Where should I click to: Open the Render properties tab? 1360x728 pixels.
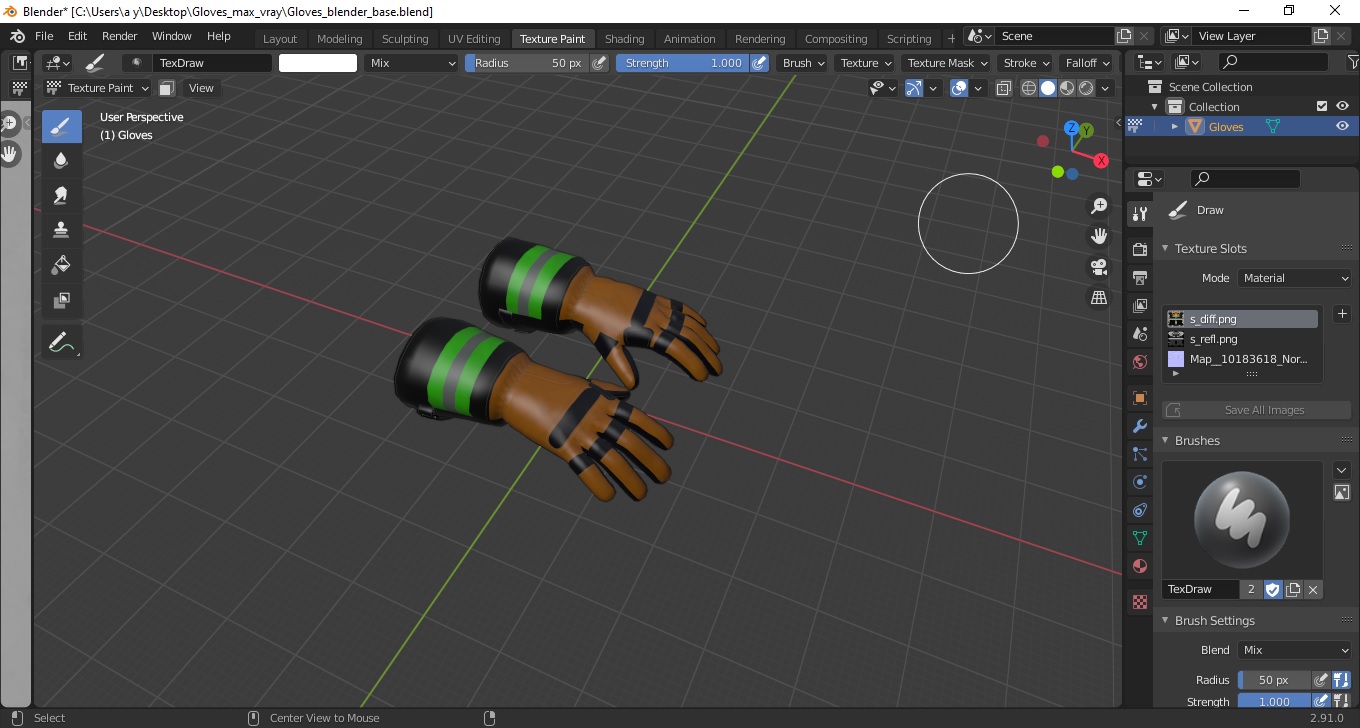(1139, 248)
